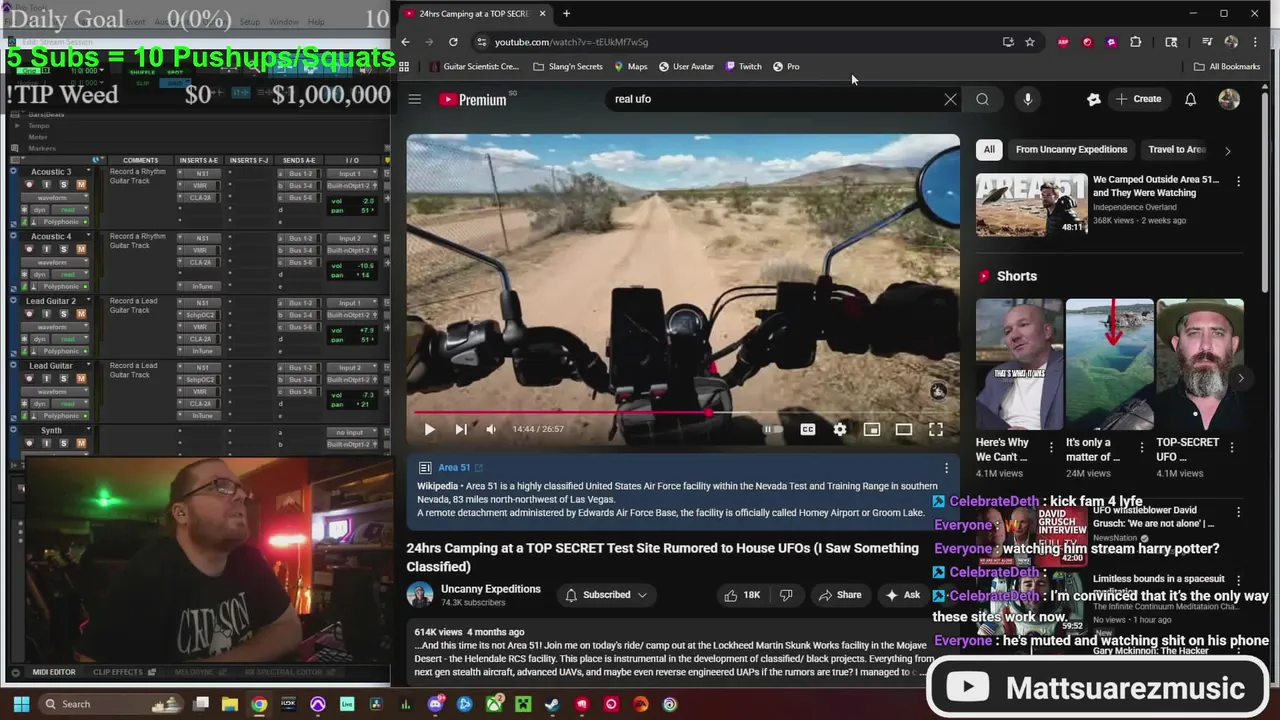Open the YouTube account avatar menu

coord(1229,99)
